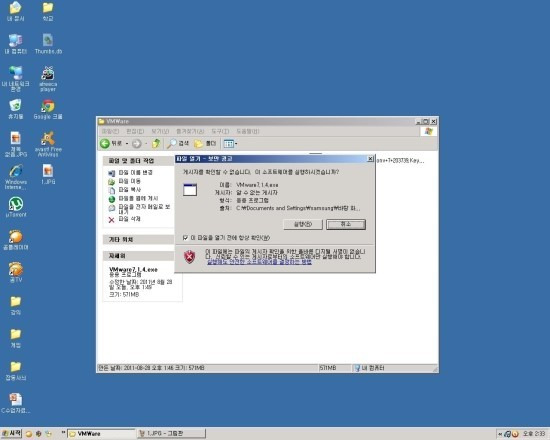The image size is (550, 440).
Task: Go back with the green 뒤로 arrow
Action: tap(110, 144)
